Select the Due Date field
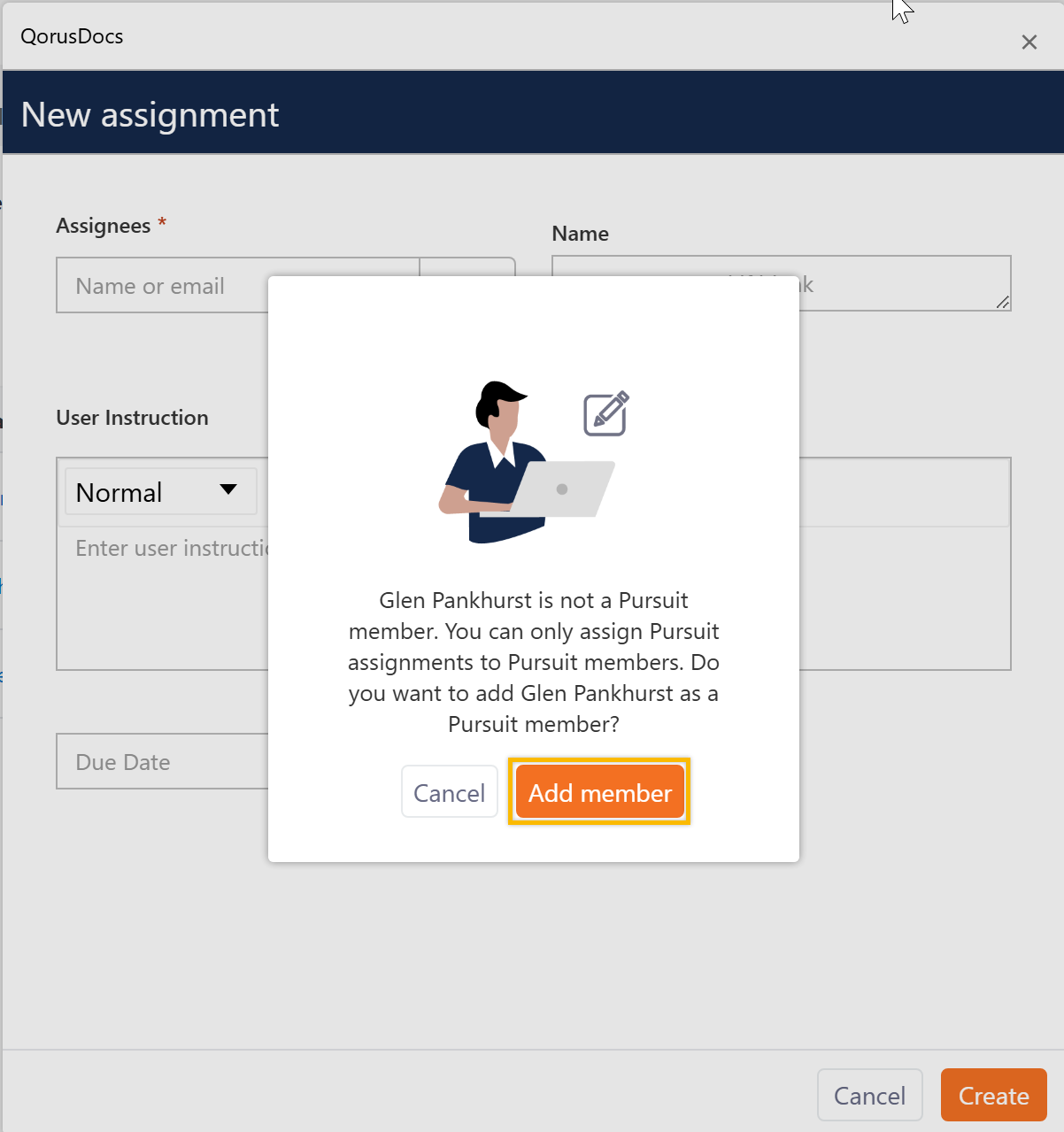The width and height of the screenshot is (1064, 1132). pyautogui.click(x=159, y=762)
